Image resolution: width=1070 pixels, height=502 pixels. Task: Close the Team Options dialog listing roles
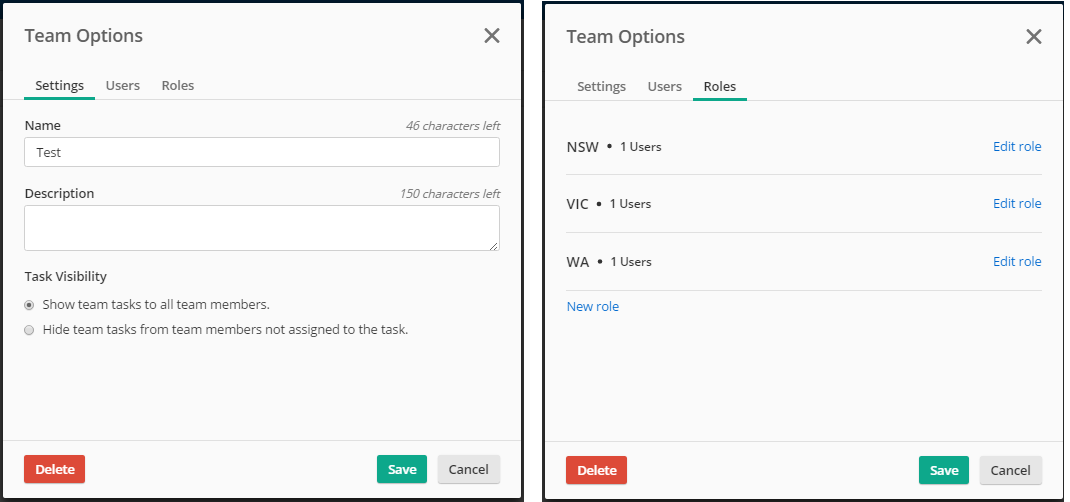click(x=1034, y=37)
